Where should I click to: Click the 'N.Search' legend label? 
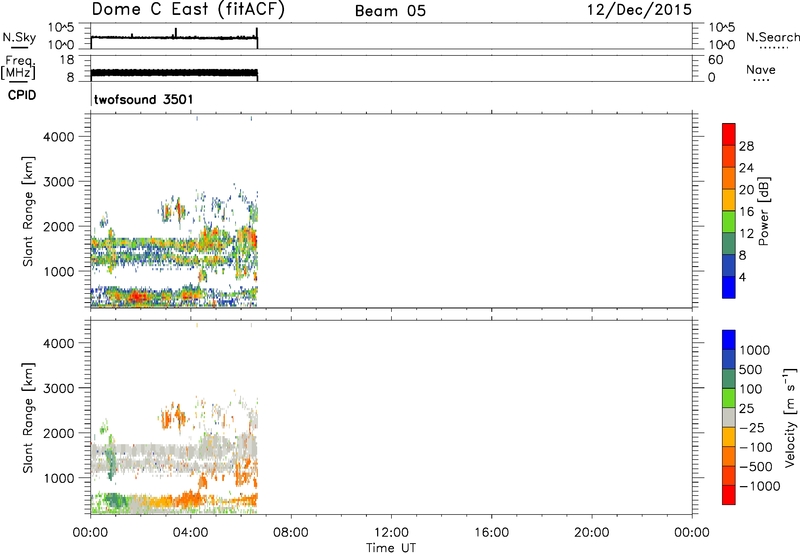coord(773,37)
